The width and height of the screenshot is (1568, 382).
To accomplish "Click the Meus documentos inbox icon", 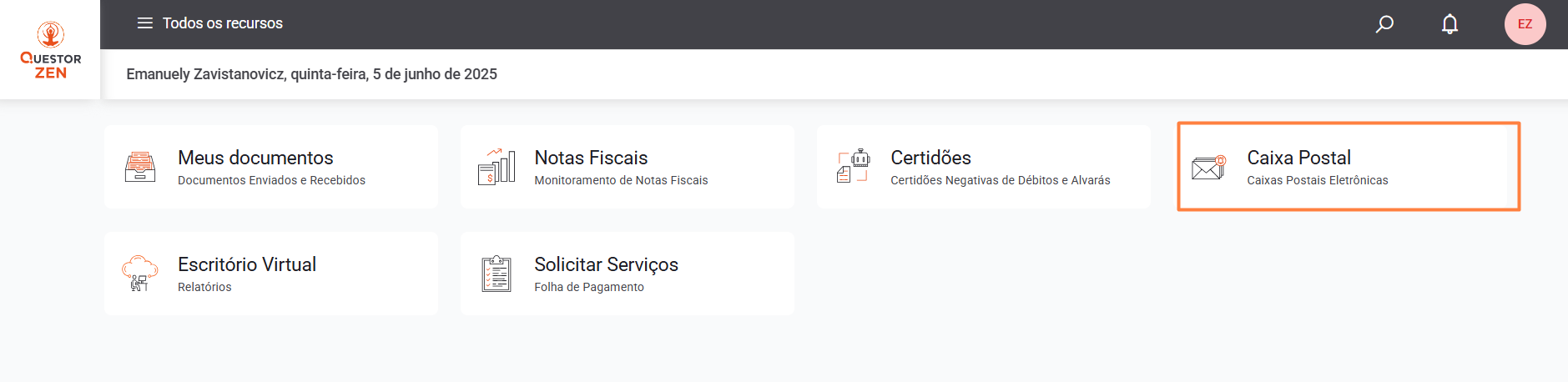I will (140, 167).
